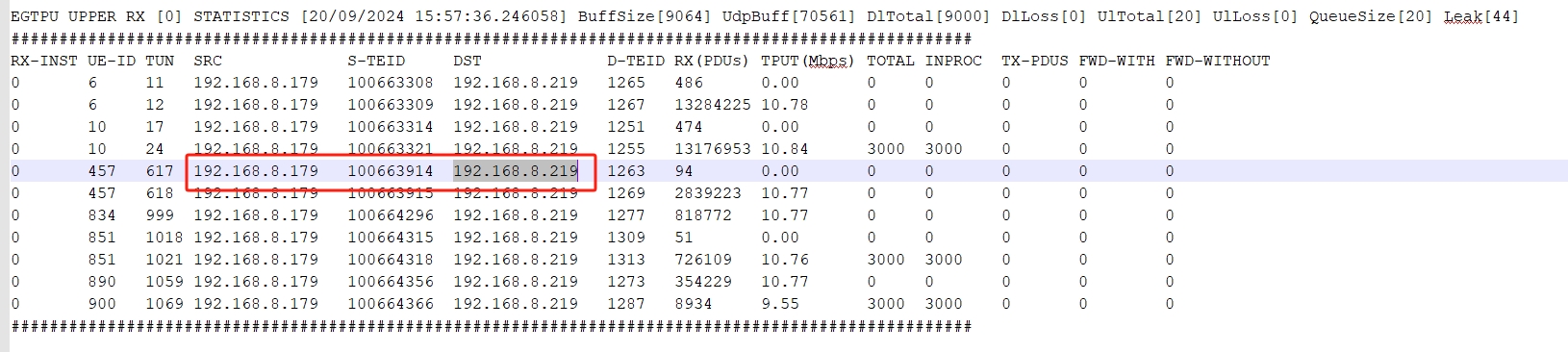Click TUN value 618

(x=160, y=193)
